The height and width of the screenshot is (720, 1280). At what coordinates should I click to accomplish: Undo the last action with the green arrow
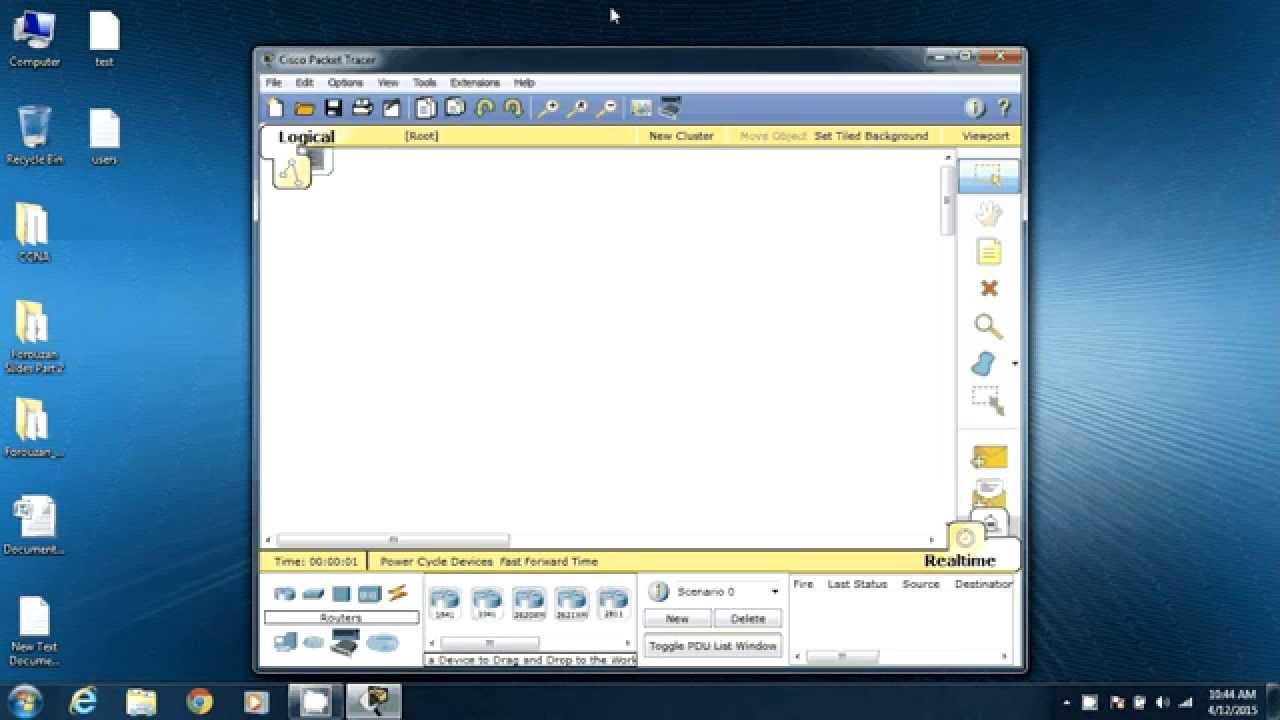click(485, 108)
